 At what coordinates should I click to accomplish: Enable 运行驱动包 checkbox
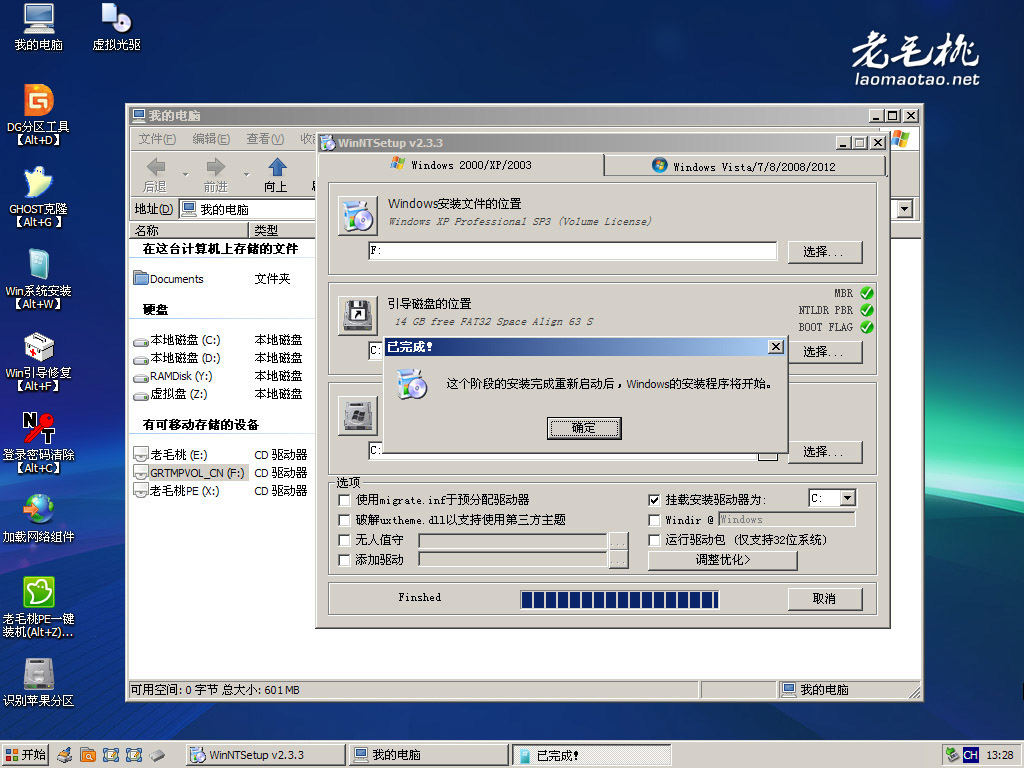point(654,540)
